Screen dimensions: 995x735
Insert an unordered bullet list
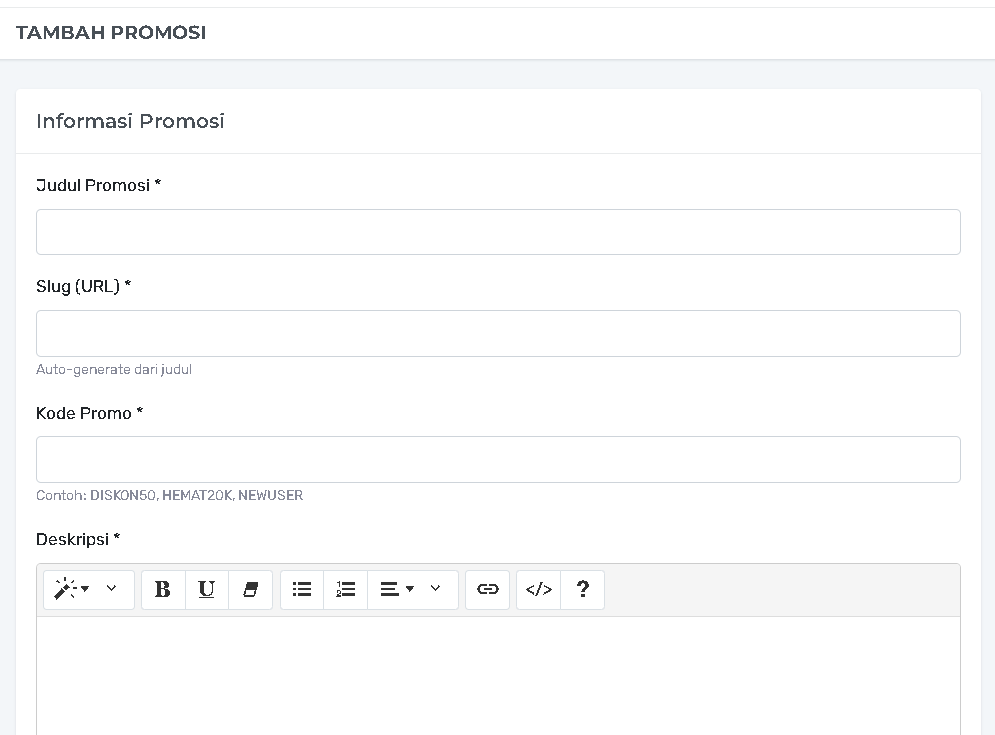302,590
